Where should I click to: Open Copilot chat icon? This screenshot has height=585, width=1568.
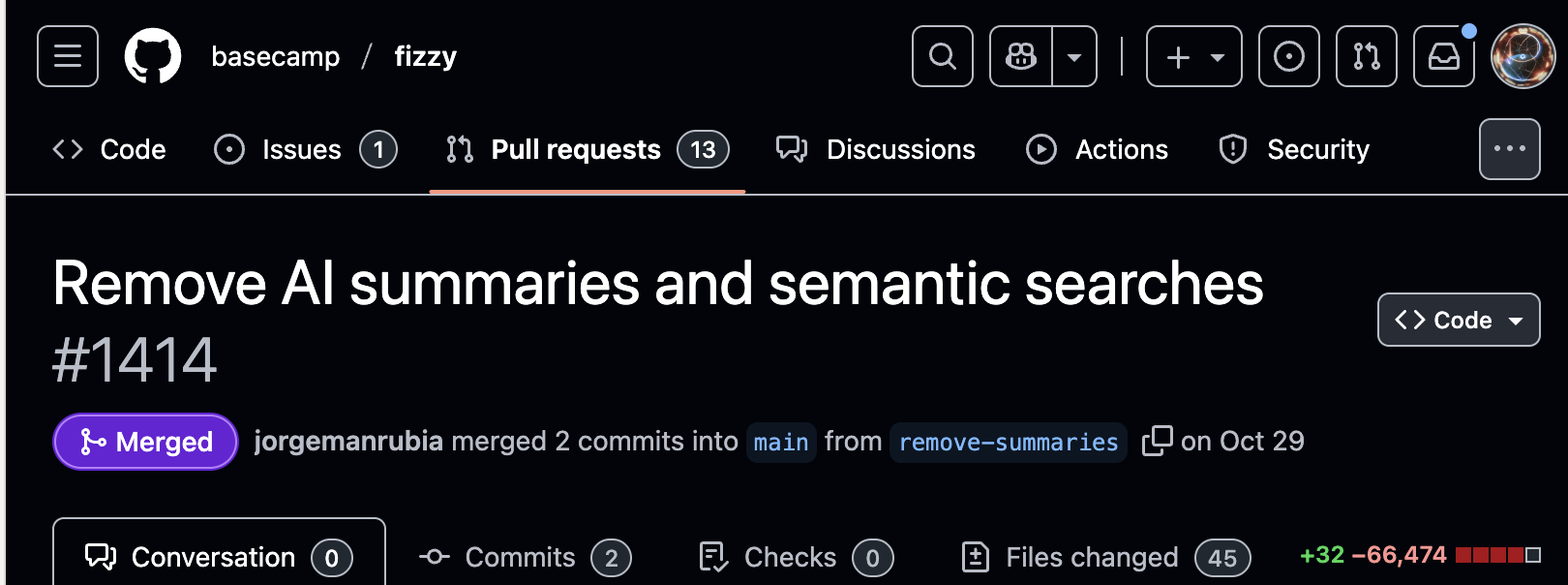1021,56
